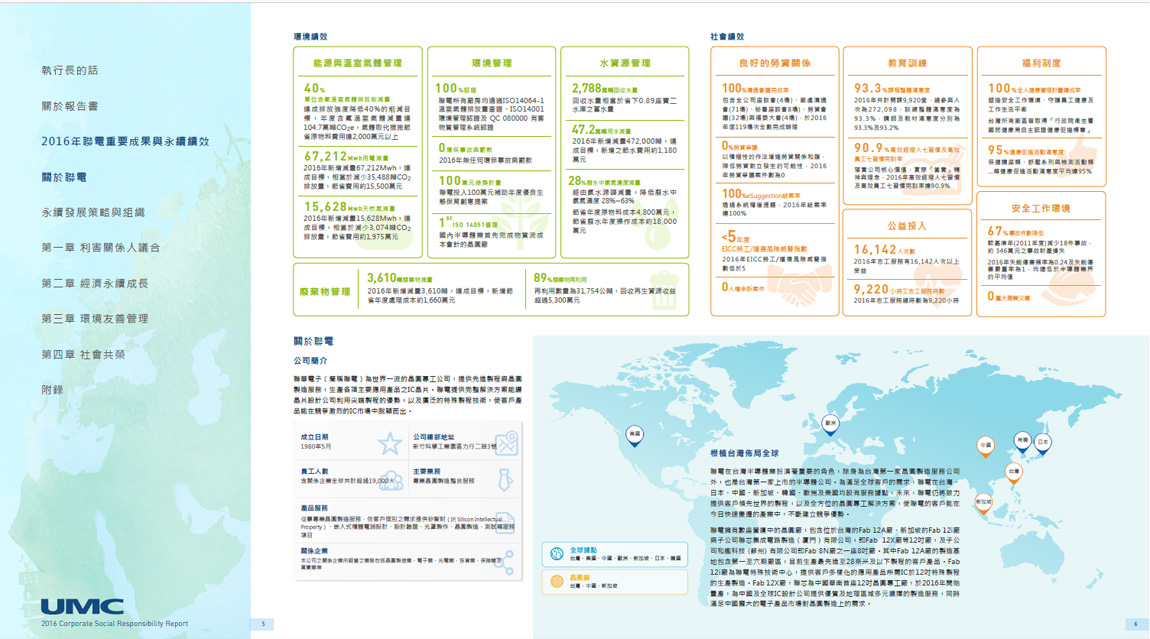Select 關於聯電 in the sidebar navigation
Viewport: 1150px width, 639px height.
pyautogui.click(x=64, y=177)
